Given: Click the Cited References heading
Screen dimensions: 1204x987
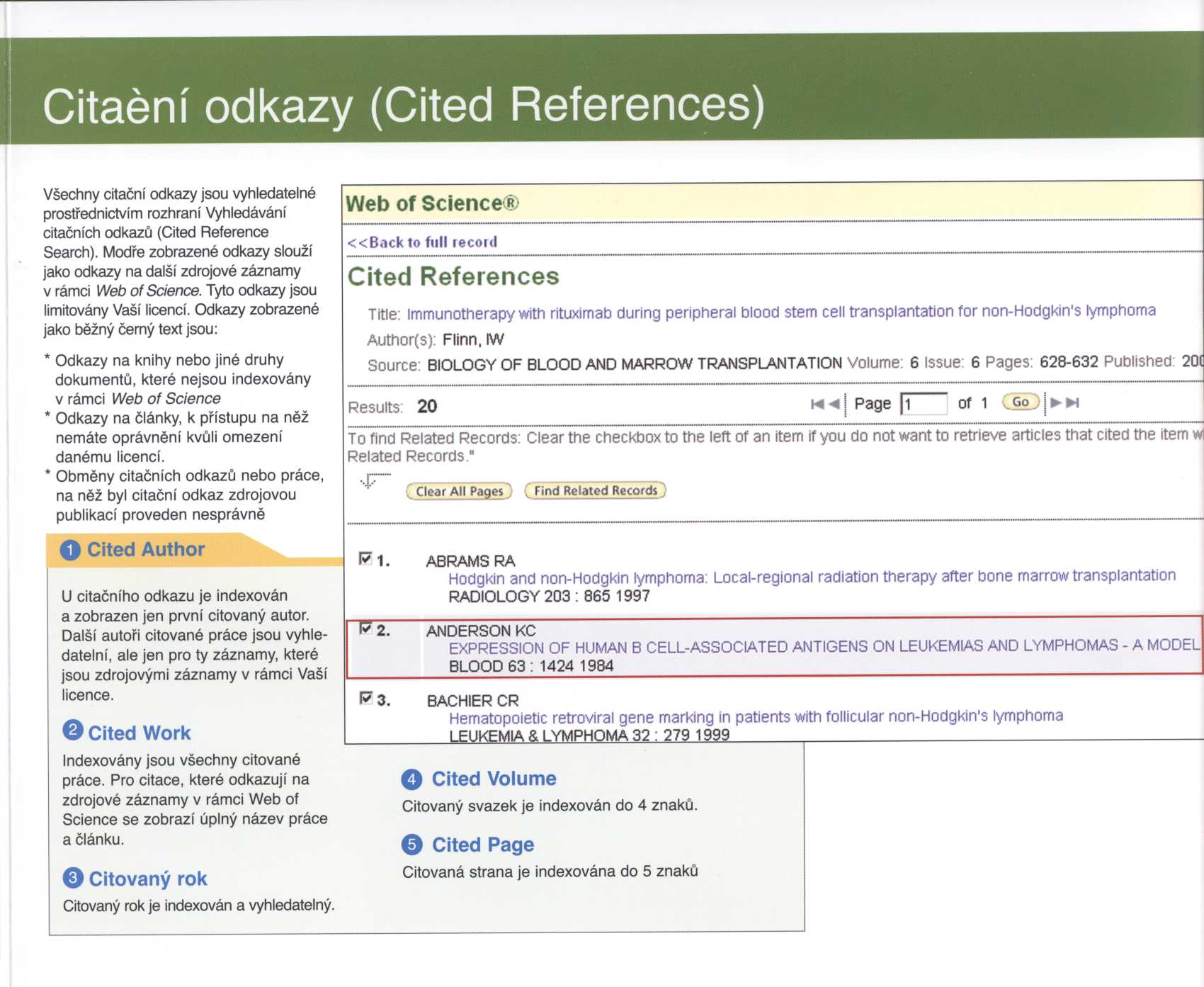Looking at the screenshot, I should coord(453,276).
